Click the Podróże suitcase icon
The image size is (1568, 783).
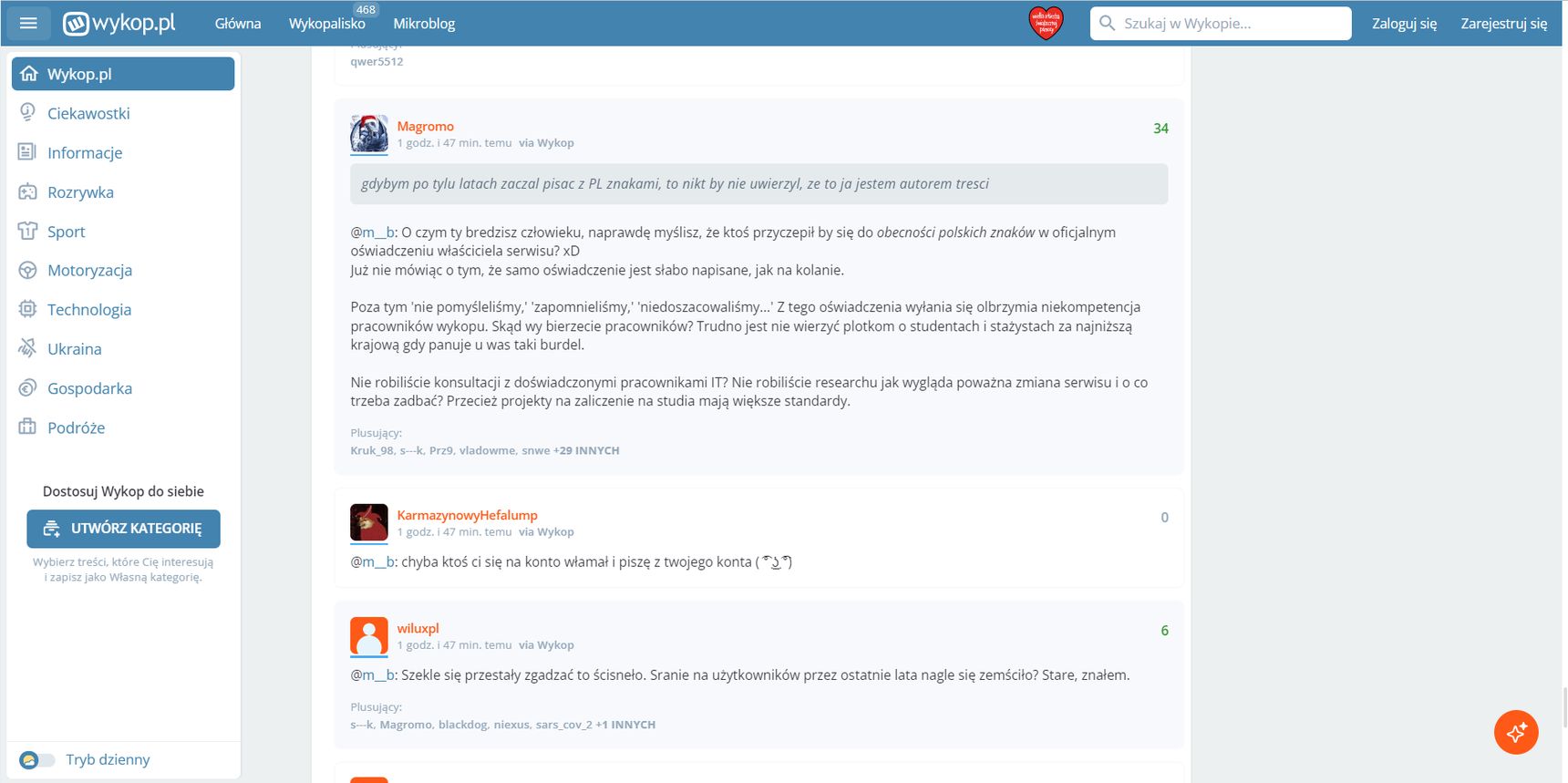tap(27, 427)
